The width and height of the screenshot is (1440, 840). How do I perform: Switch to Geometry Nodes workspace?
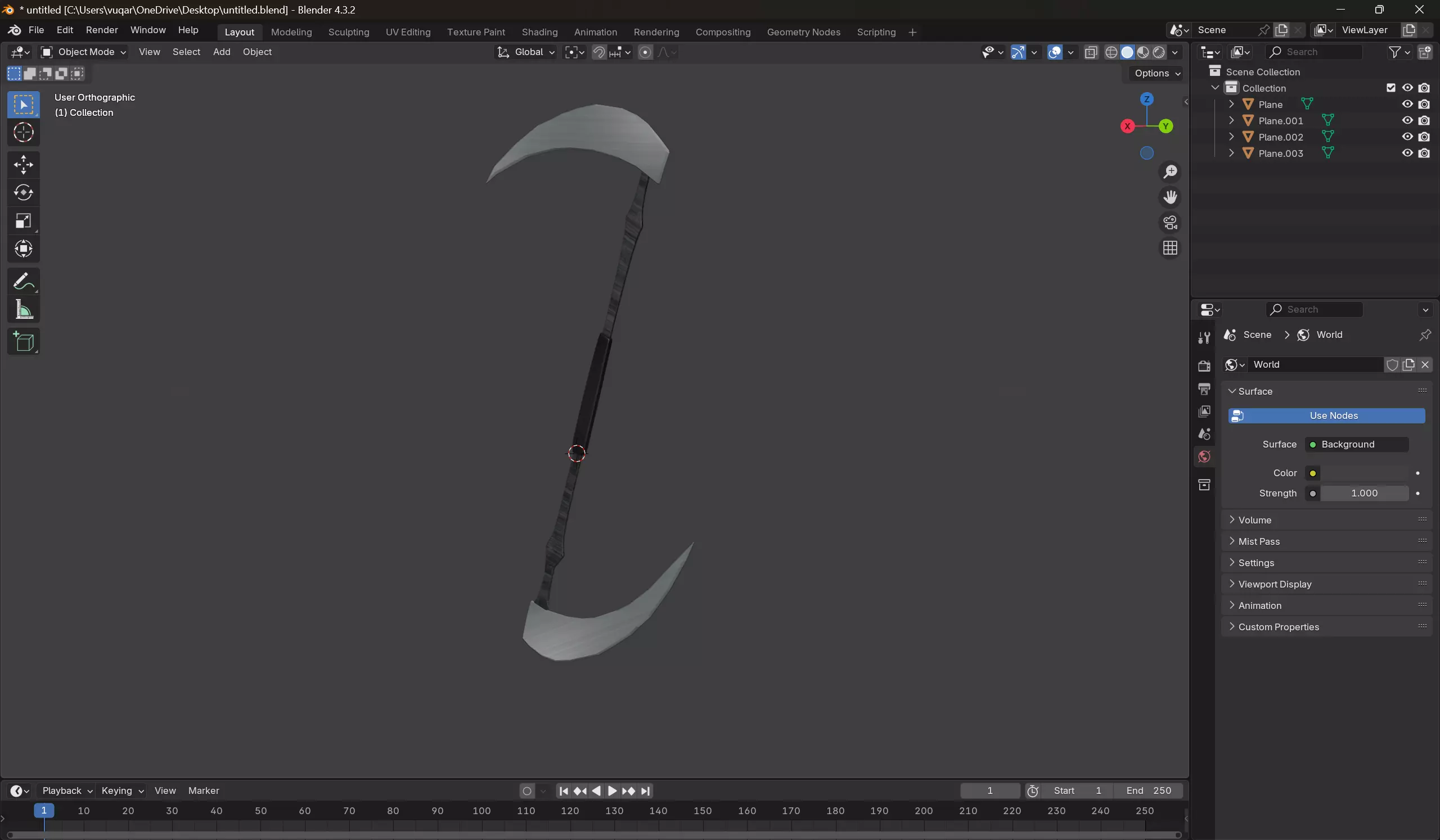tap(803, 32)
